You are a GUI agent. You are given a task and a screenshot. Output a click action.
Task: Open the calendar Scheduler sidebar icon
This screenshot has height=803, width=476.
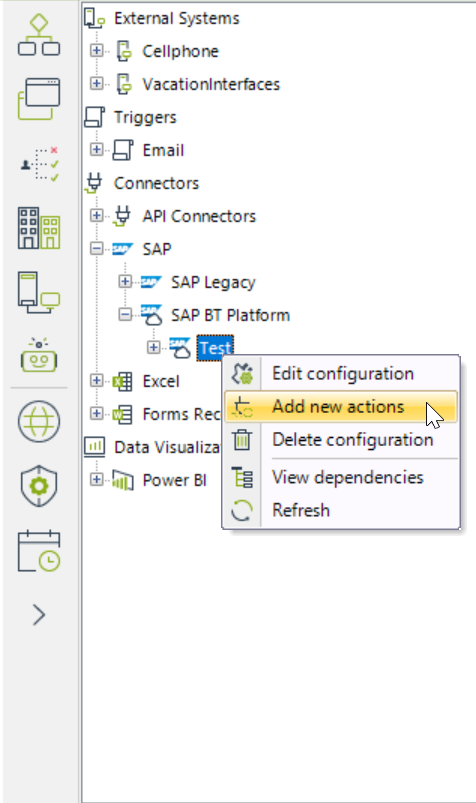point(39,551)
